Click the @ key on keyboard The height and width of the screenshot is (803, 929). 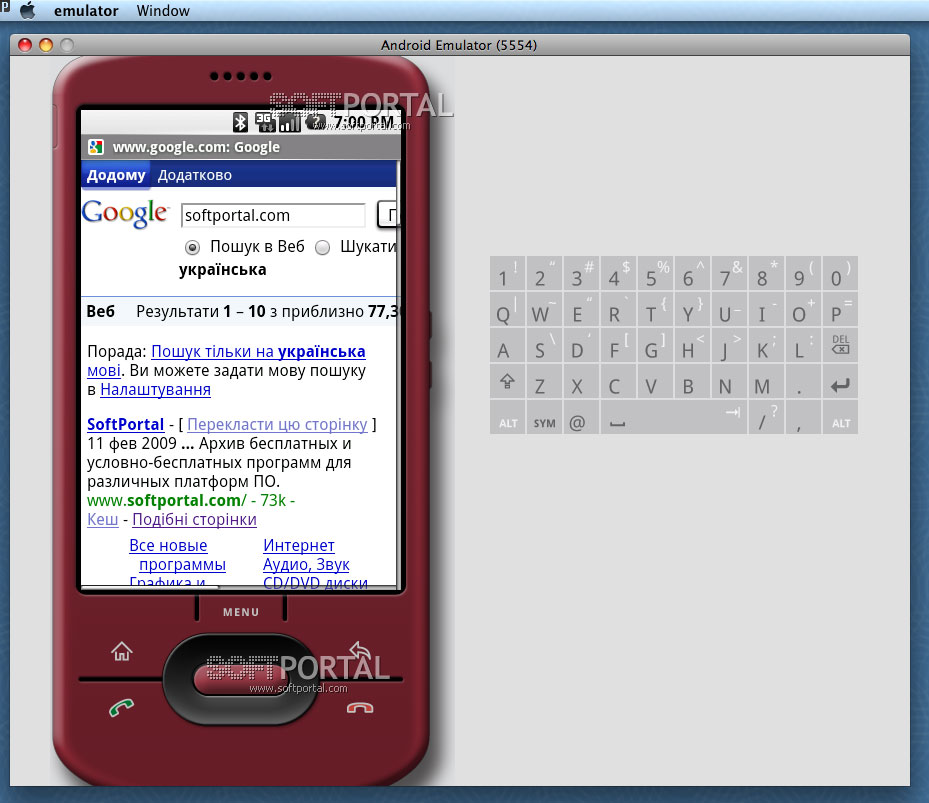coord(581,417)
